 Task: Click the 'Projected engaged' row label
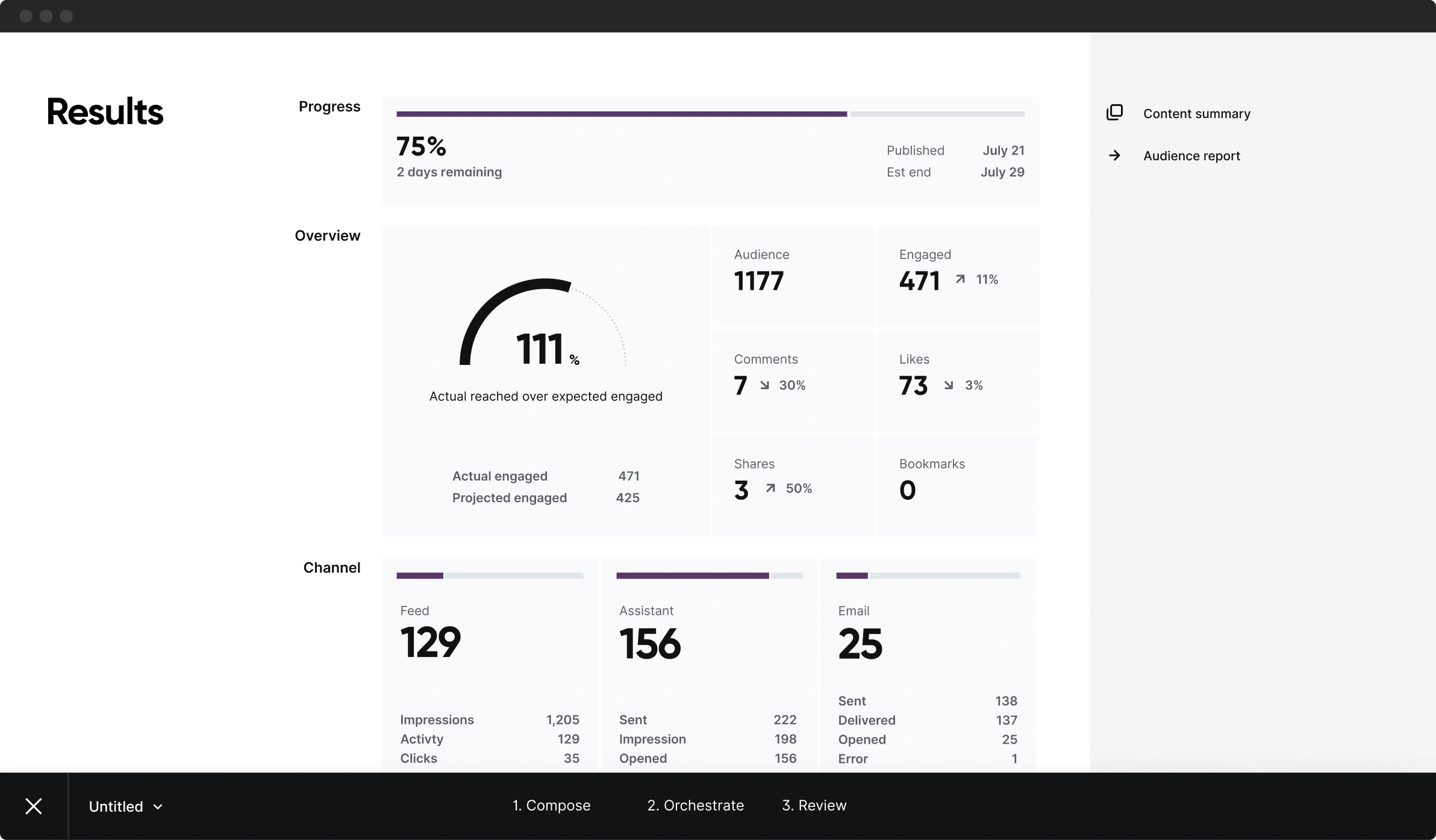509,497
